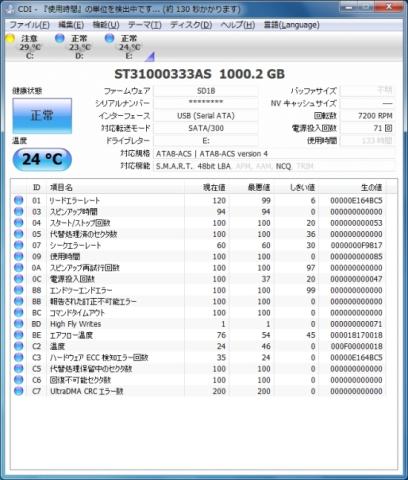This screenshot has width=408, height=480.
Task: Click the serial number field with asterisks
Action: tap(206, 103)
